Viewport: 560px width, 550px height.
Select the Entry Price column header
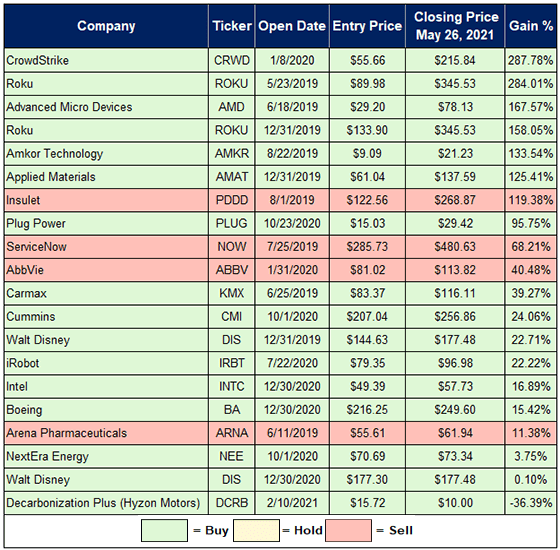[x=368, y=26]
